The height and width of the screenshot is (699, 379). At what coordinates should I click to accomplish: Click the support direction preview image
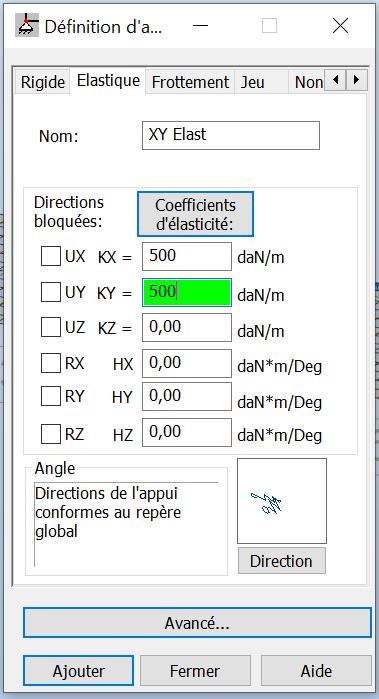click(282, 501)
